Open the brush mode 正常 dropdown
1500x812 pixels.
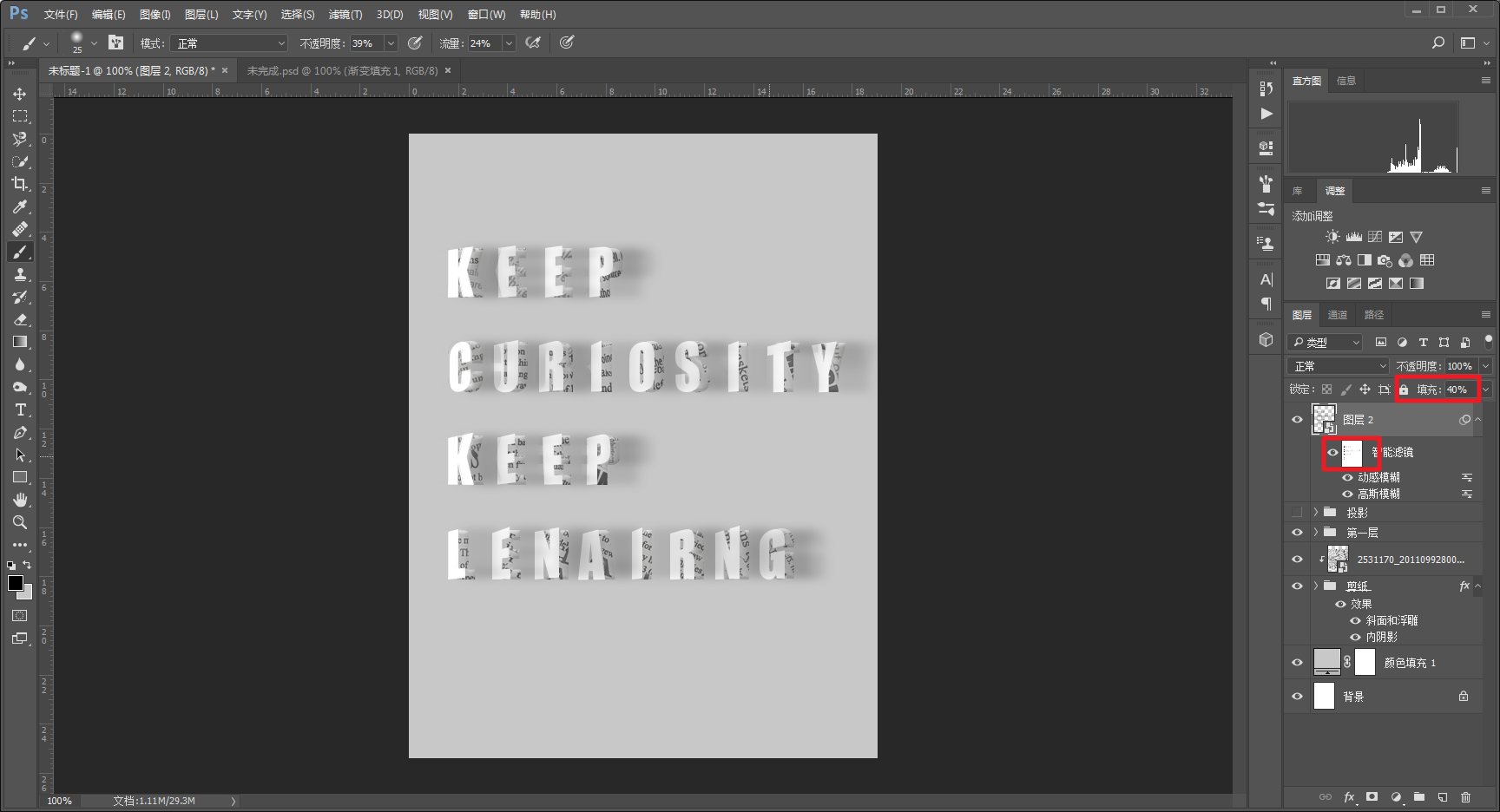tap(229, 43)
